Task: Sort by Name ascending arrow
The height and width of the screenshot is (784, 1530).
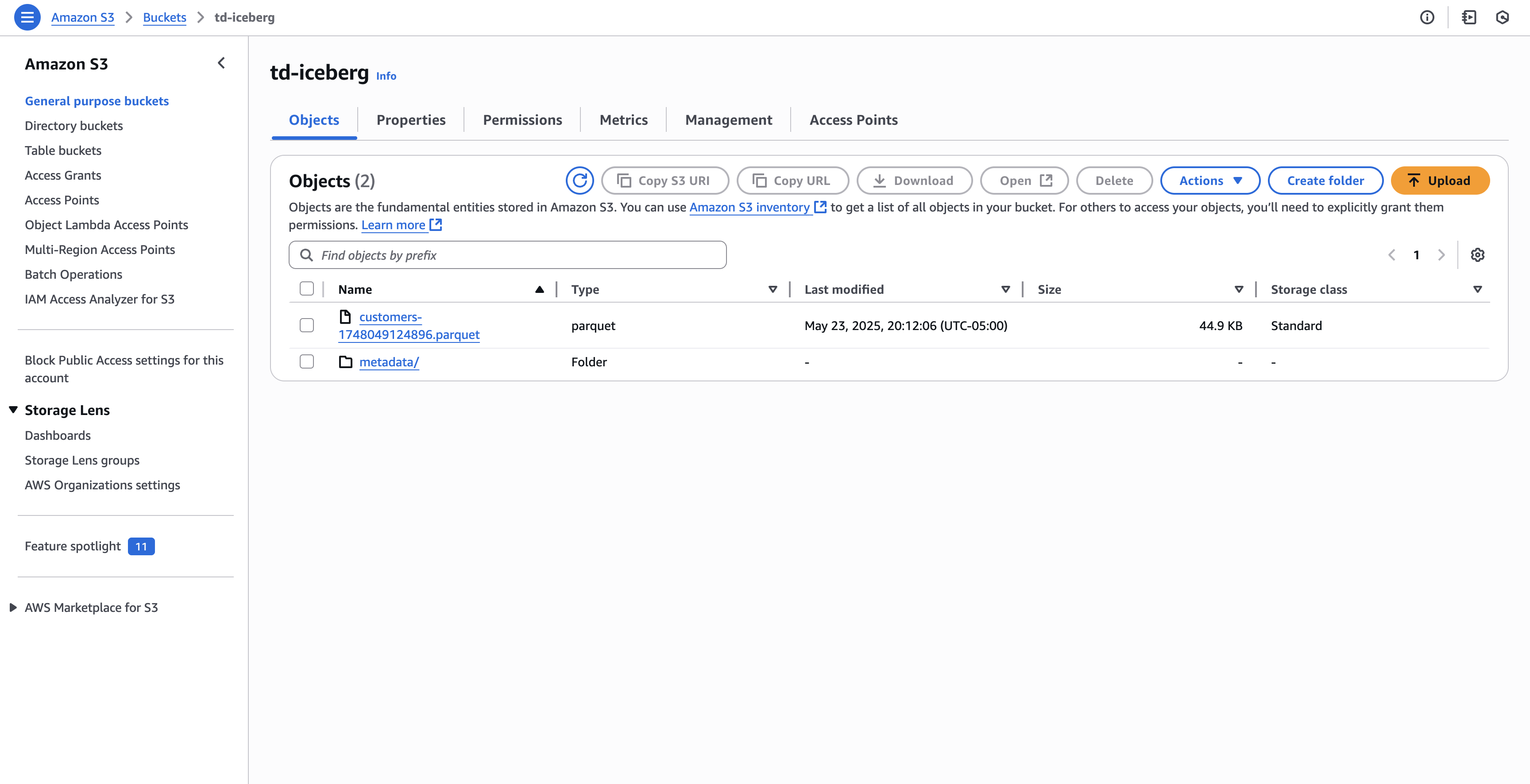Action: tap(539, 289)
